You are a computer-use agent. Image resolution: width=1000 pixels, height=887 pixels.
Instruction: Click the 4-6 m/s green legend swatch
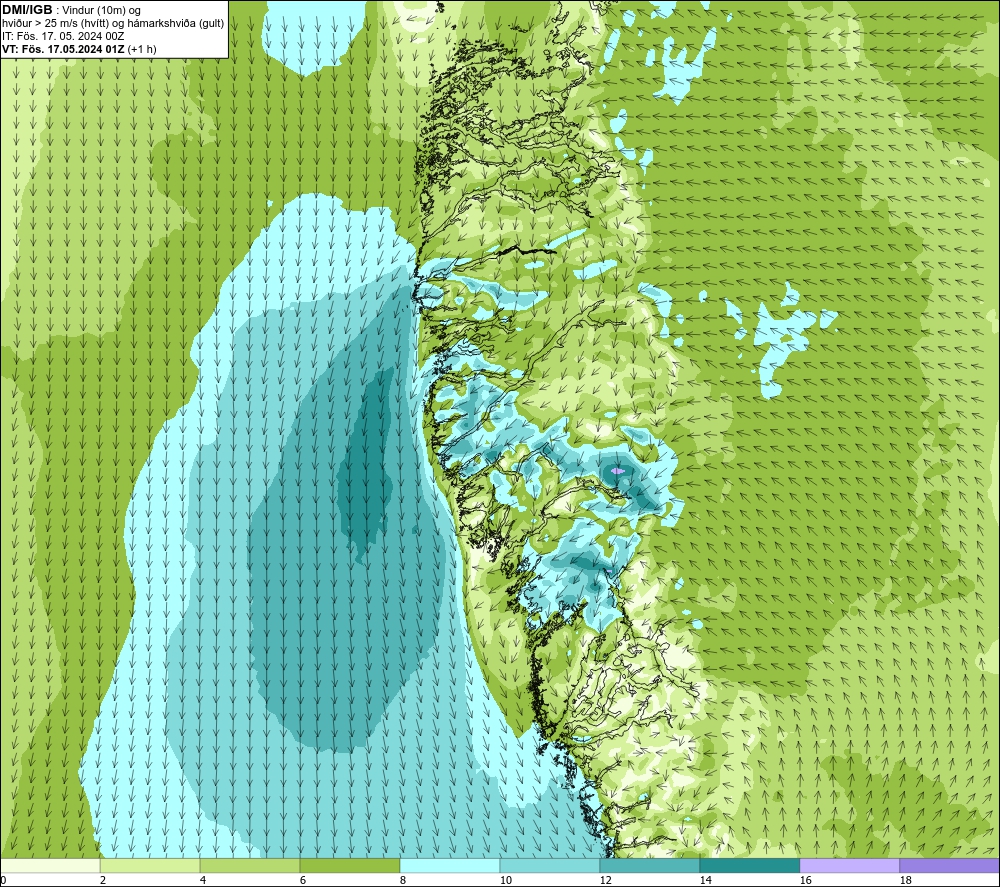(250, 865)
